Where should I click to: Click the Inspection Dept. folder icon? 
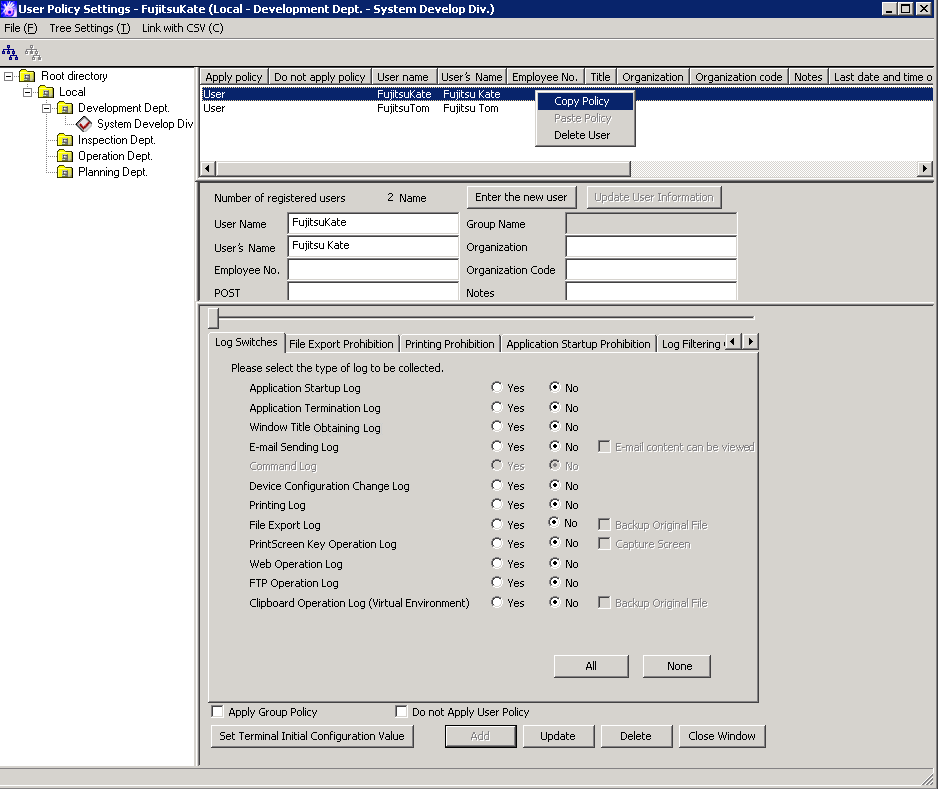pos(65,140)
